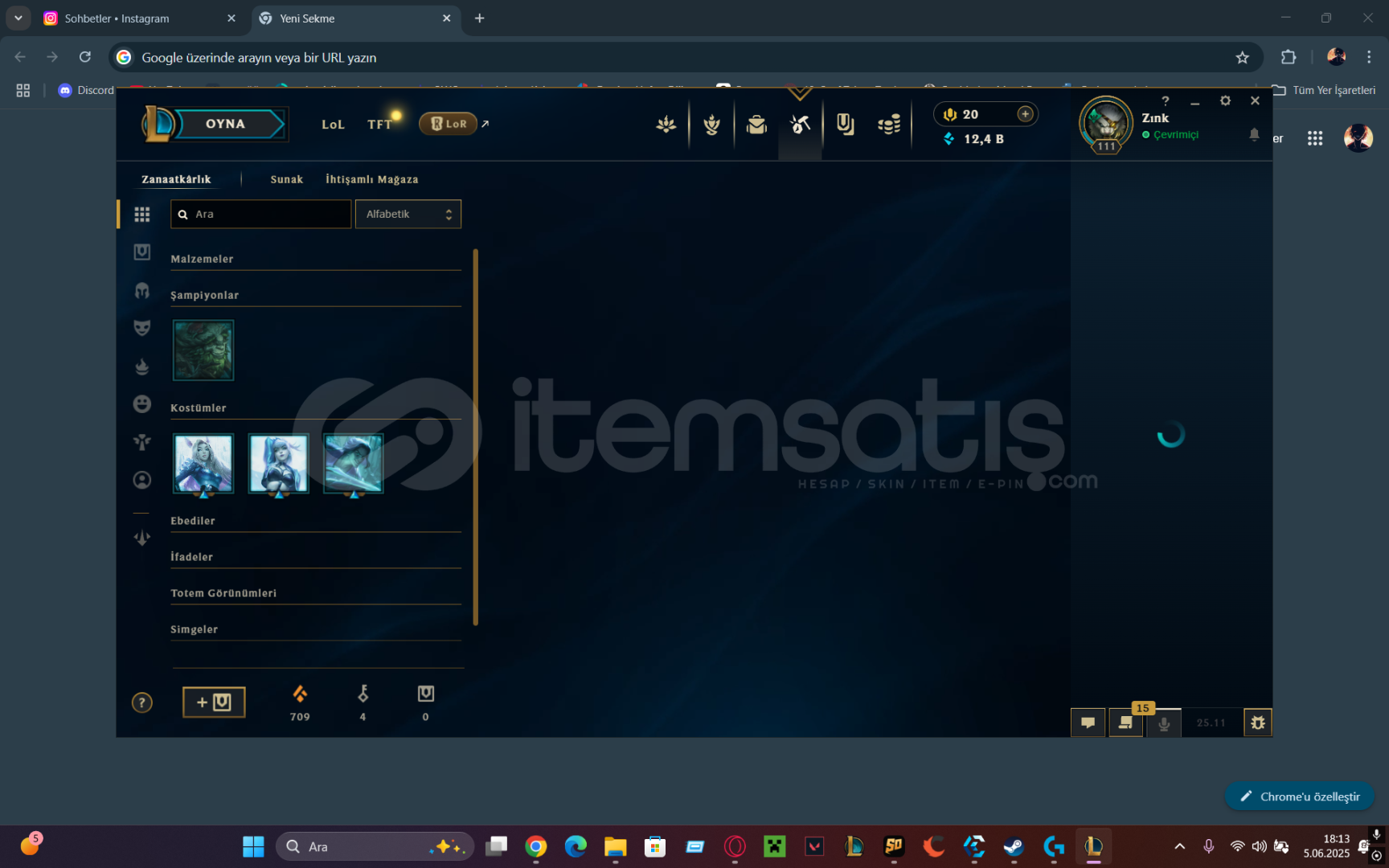Image resolution: width=1389 pixels, height=868 pixels.
Task: Select the third skin shard under Kostümler
Action: point(354,464)
